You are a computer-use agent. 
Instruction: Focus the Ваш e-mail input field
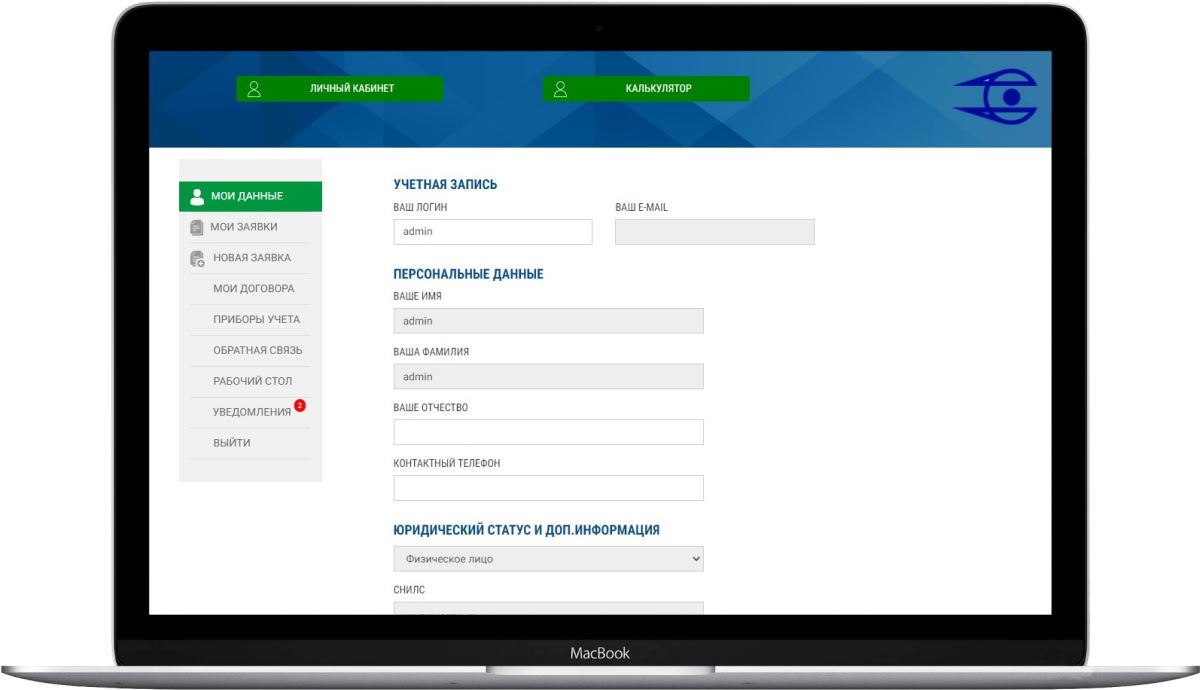[x=714, y=232]
